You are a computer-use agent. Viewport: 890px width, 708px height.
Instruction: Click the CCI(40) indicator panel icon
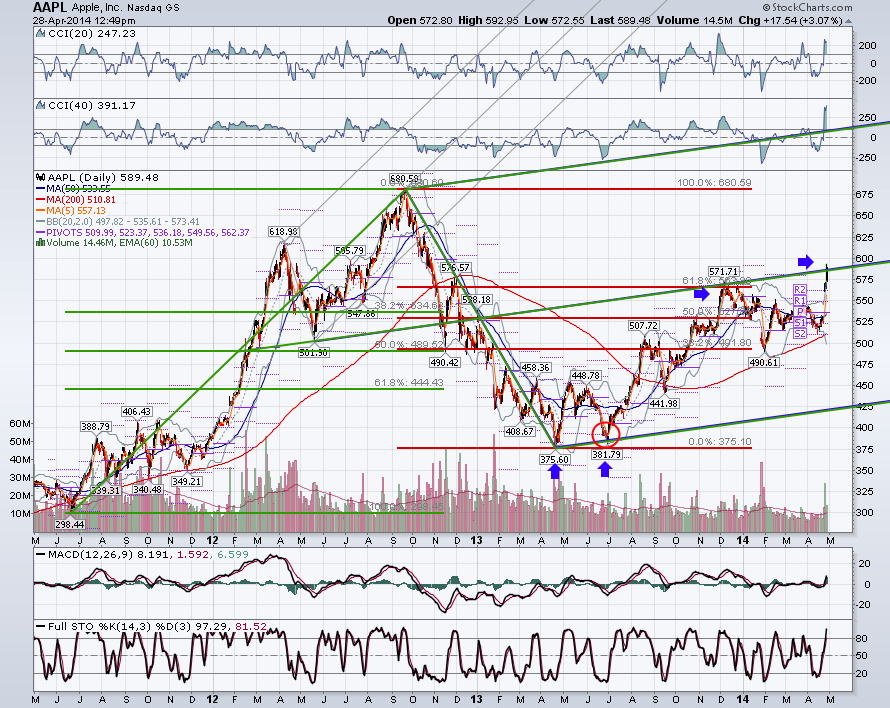pyautogui.click(x=40, y=105)
